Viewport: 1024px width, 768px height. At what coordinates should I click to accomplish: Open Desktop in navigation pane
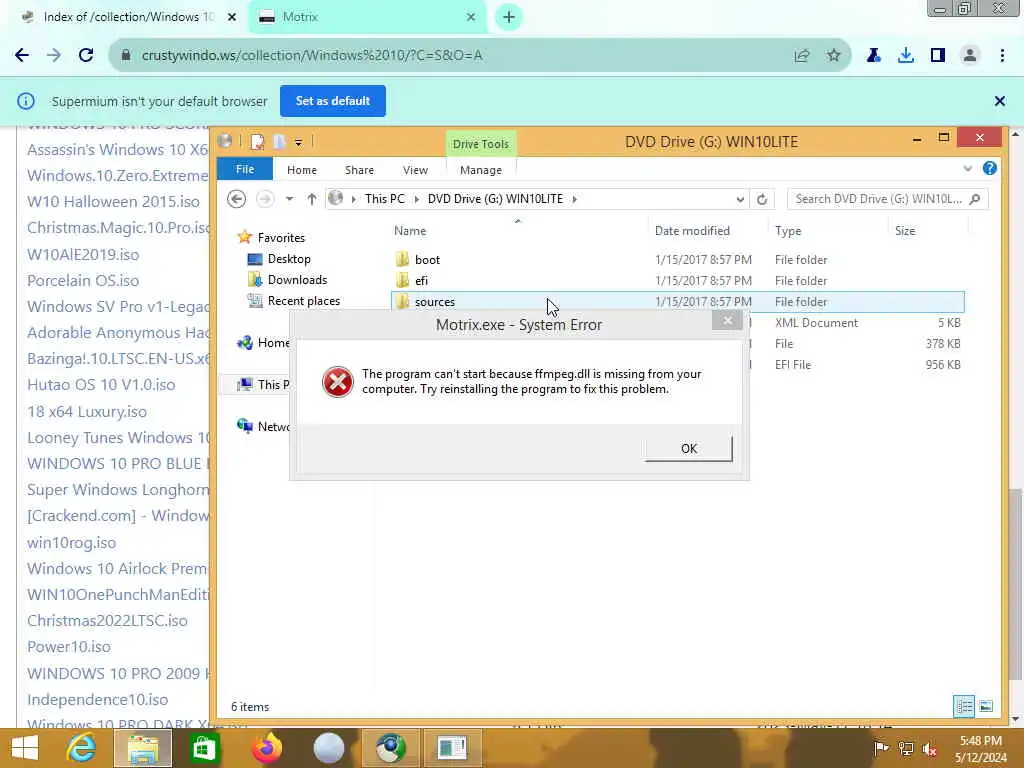pos(289,259)
